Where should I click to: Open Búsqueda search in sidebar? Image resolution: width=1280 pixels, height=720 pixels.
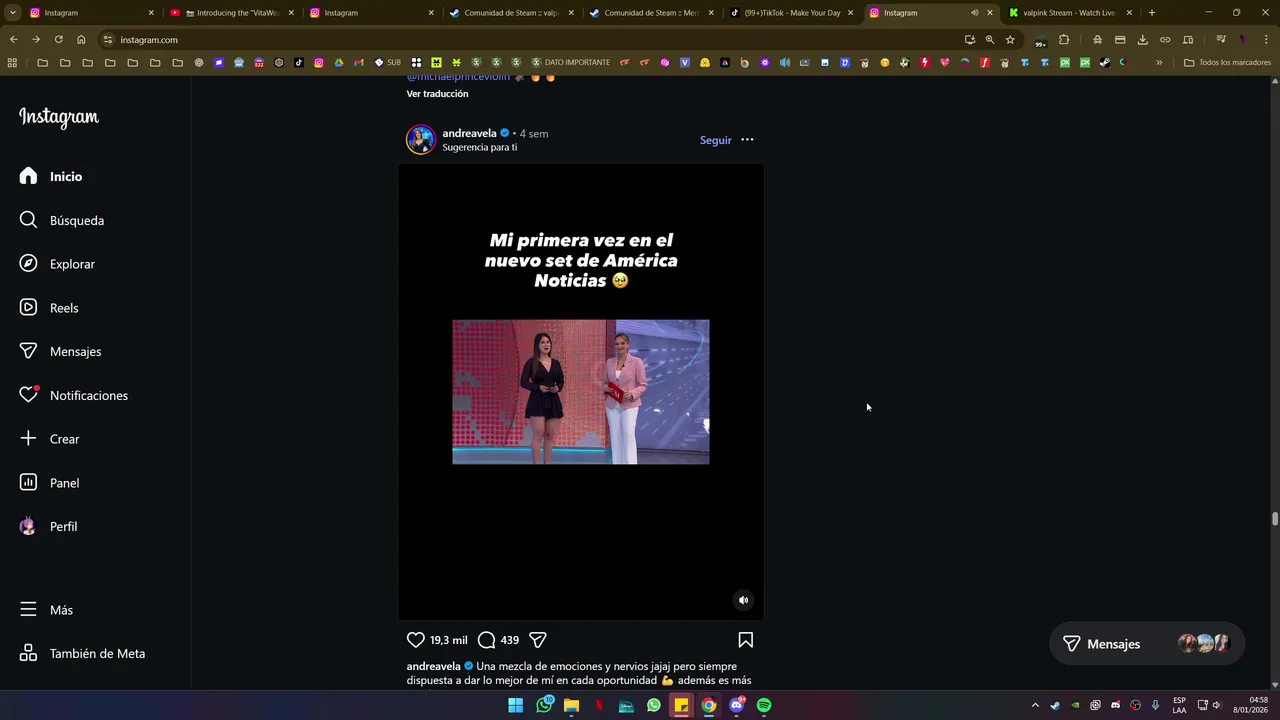click(61, 220)
